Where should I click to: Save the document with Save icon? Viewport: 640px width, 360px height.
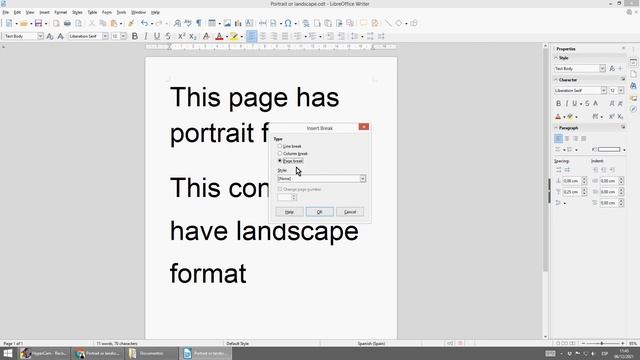pos(38,23)
